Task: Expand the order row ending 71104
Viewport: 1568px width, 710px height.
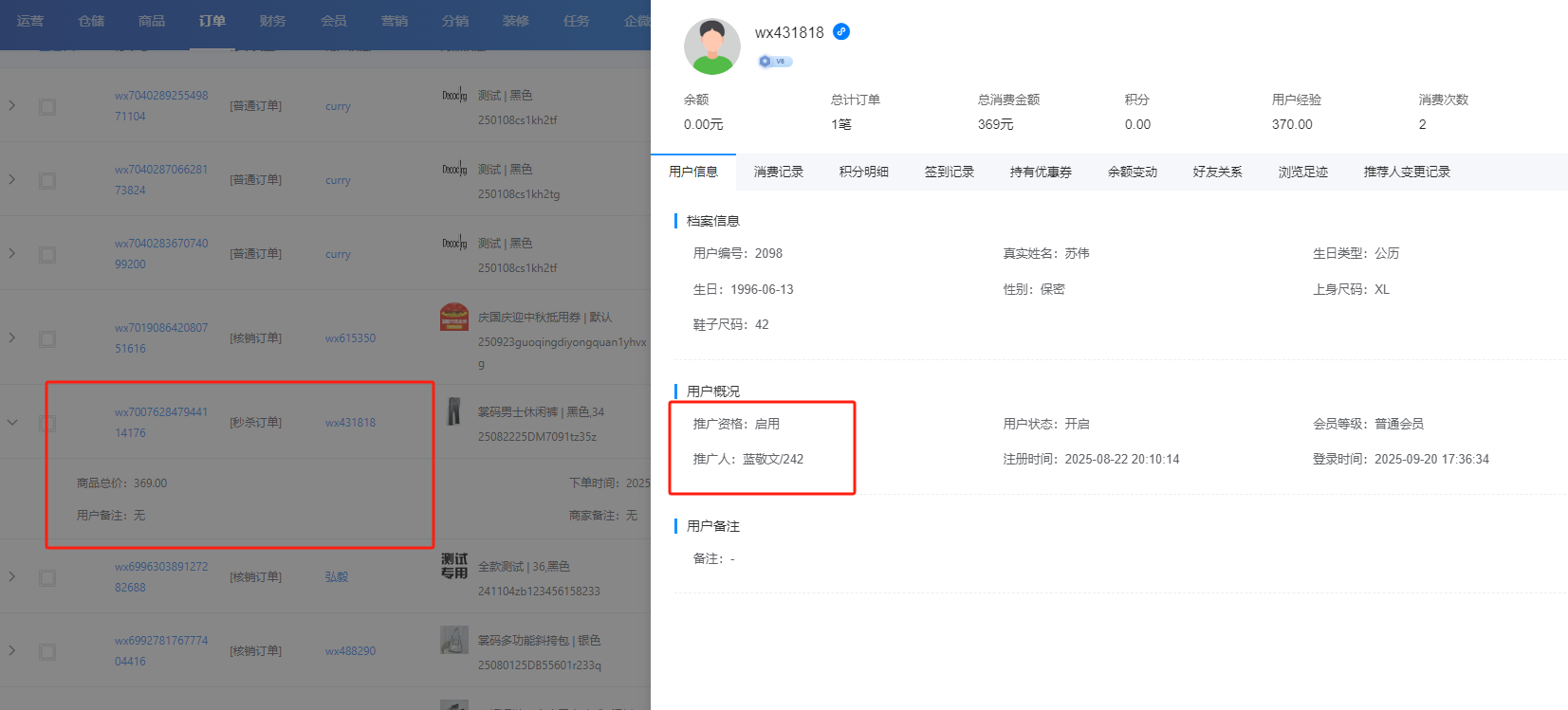Action: [x=12, y=105]
